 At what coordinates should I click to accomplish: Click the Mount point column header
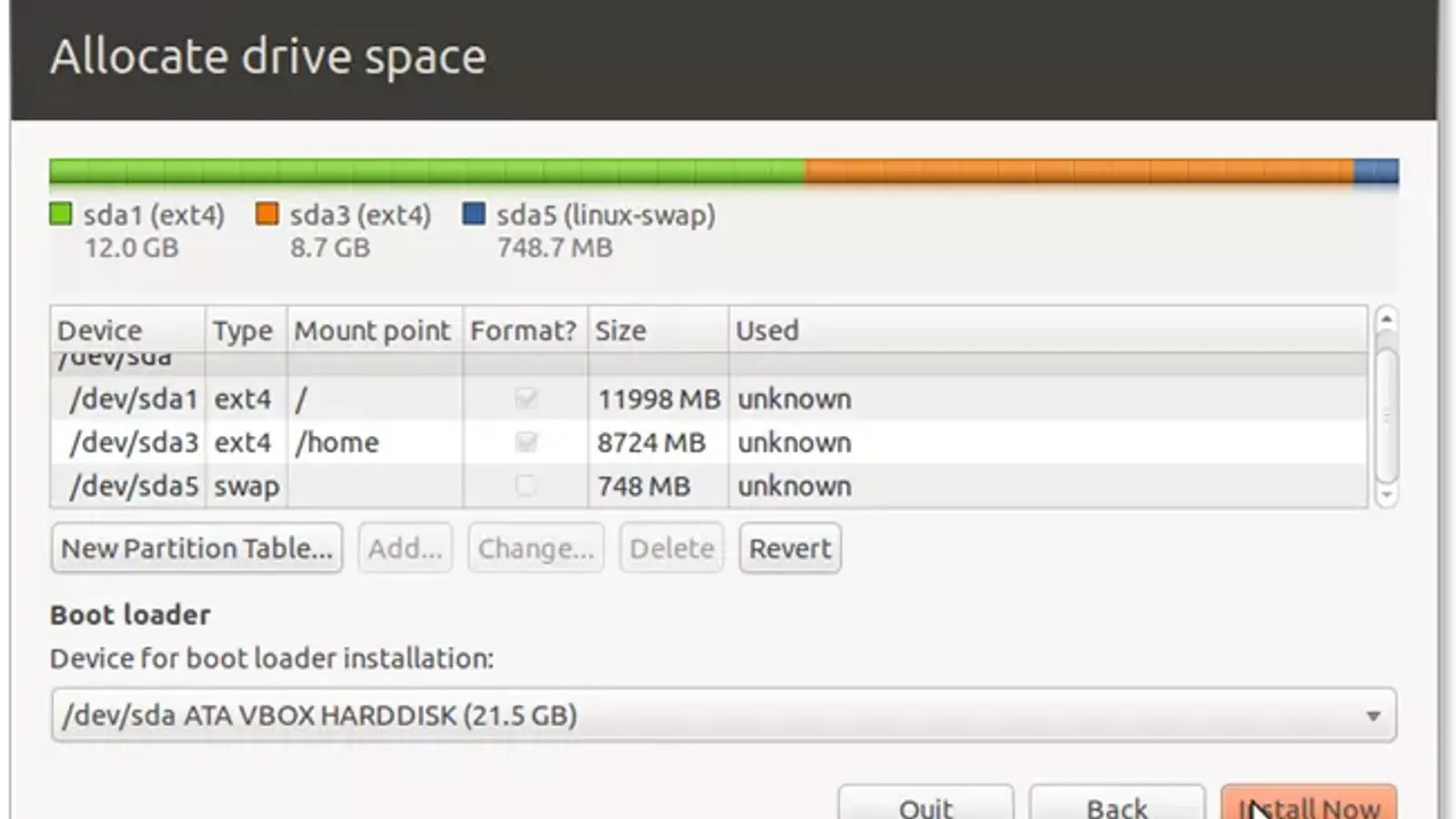(372, 330)
